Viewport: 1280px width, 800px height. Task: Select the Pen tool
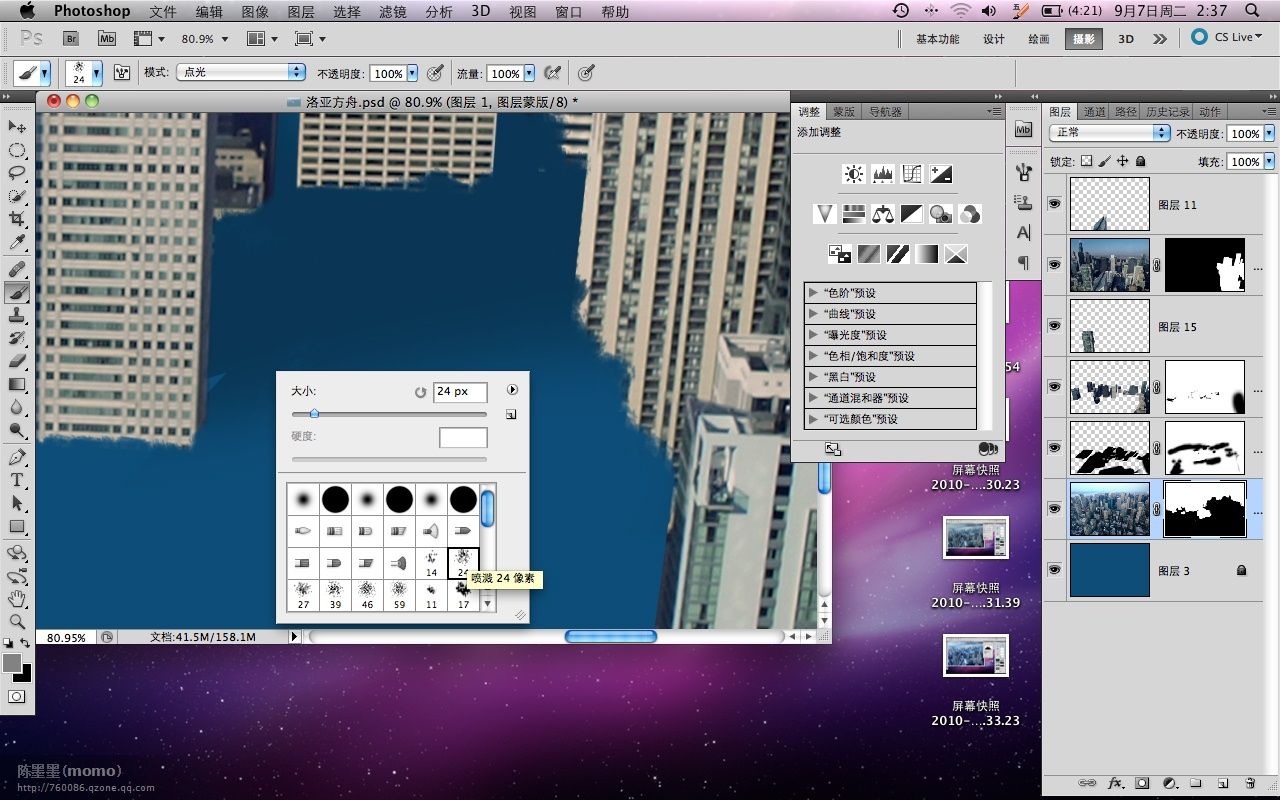[17, 457]
